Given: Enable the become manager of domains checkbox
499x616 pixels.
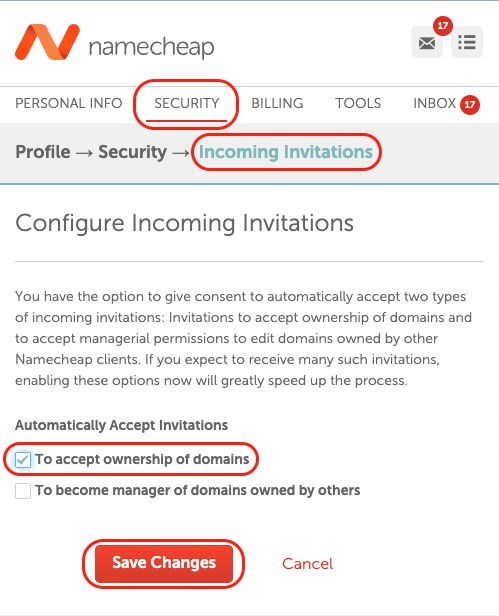Looking at the screenshot, I should pyautogui.click(x=23, y=491).
